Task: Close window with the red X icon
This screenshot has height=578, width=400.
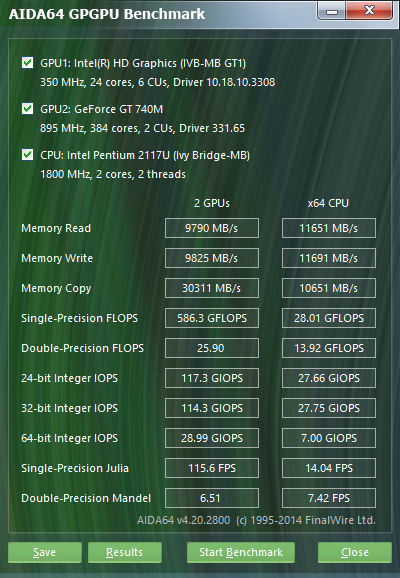Action: (369, 11)
